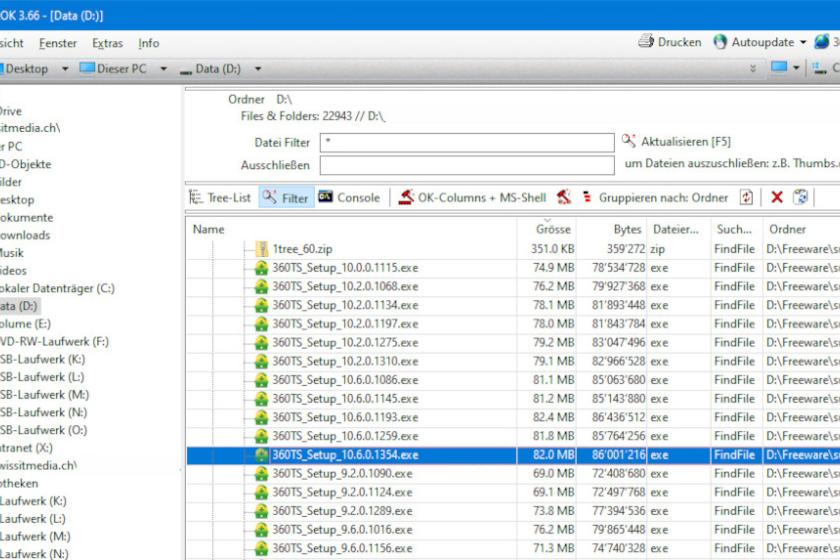Select USB-Laufwerk (O:) in the sidebar
840x560 pixels.
43,430
